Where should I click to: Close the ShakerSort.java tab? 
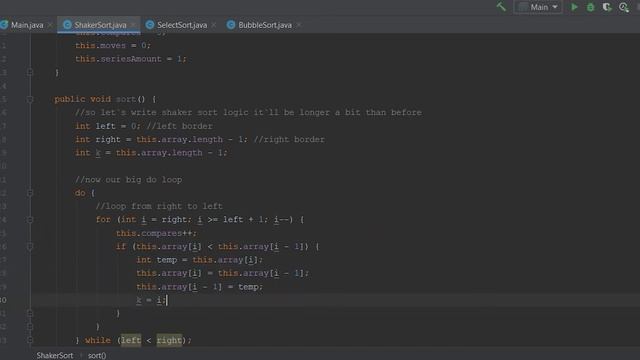[x=133, y=25]
